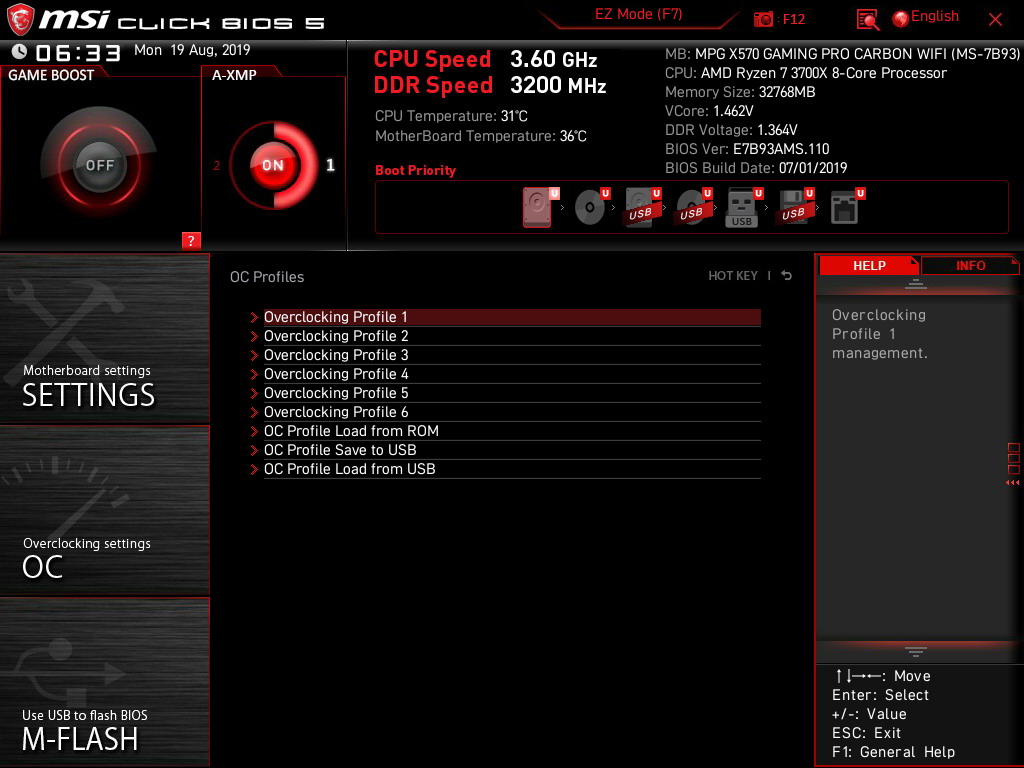The image size is (1024, 768).
Task: Click the MotherBoard Temperature 36°C reading
Action: pos(481,136)
